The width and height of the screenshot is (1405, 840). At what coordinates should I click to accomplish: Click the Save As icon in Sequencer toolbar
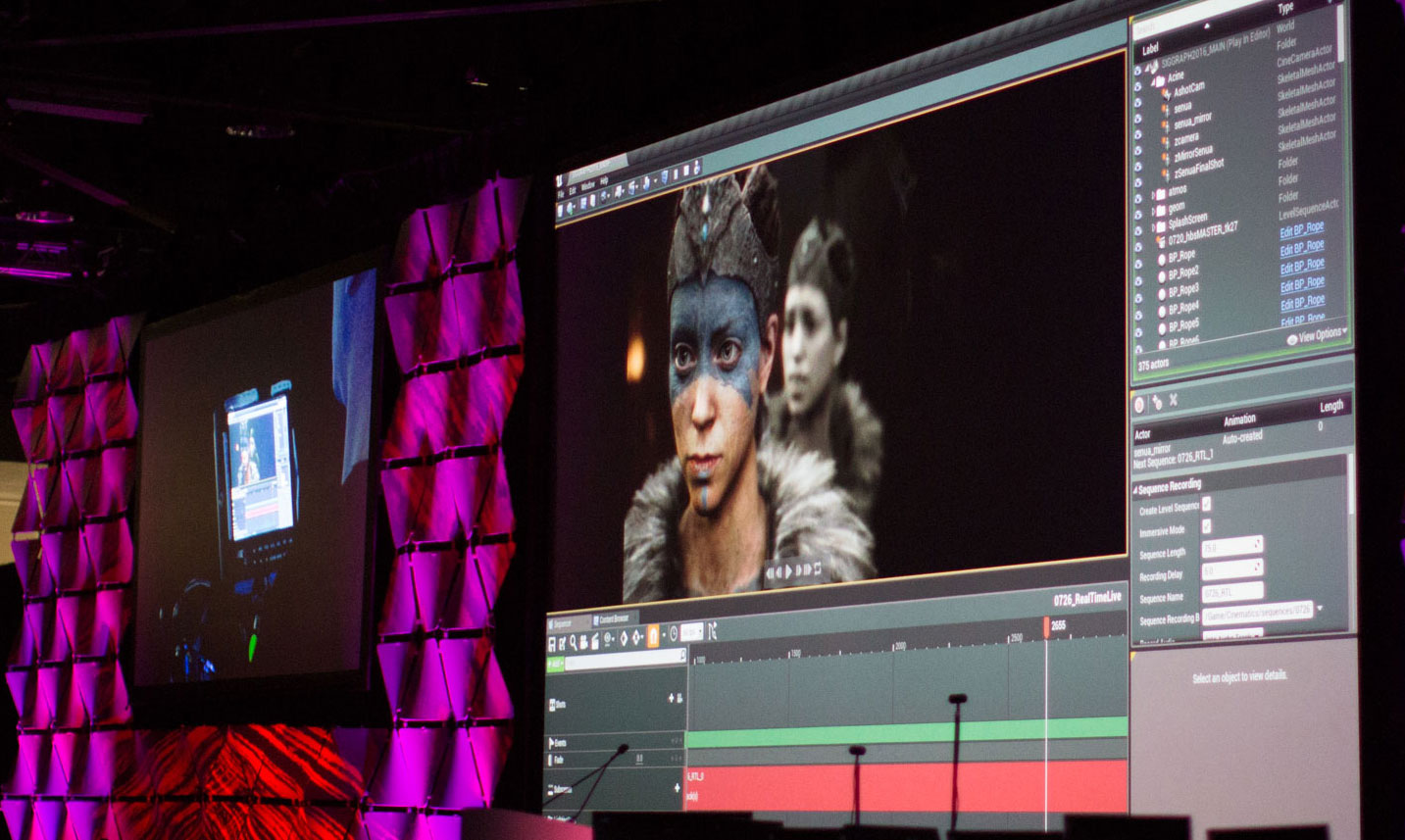coord(562,644)
